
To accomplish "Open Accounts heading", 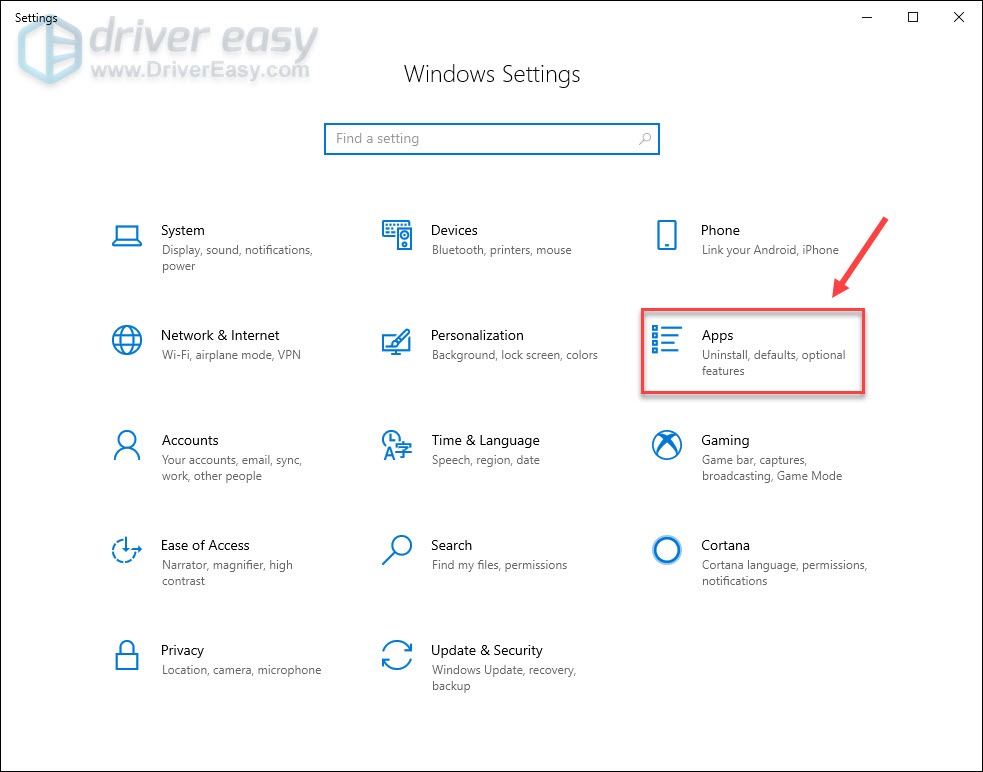I will coord(190,440).
